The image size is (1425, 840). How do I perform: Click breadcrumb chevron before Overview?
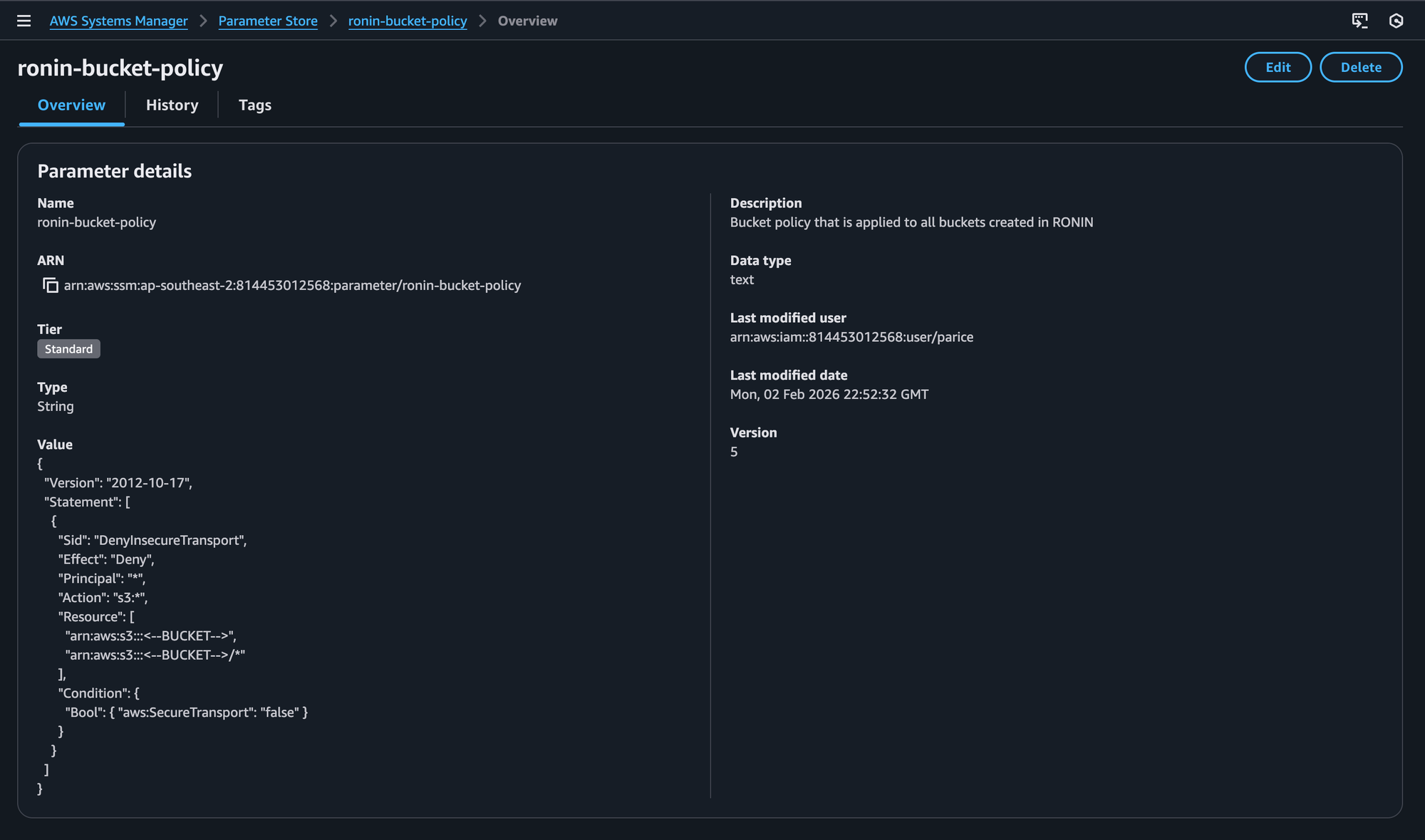[482, 21]
